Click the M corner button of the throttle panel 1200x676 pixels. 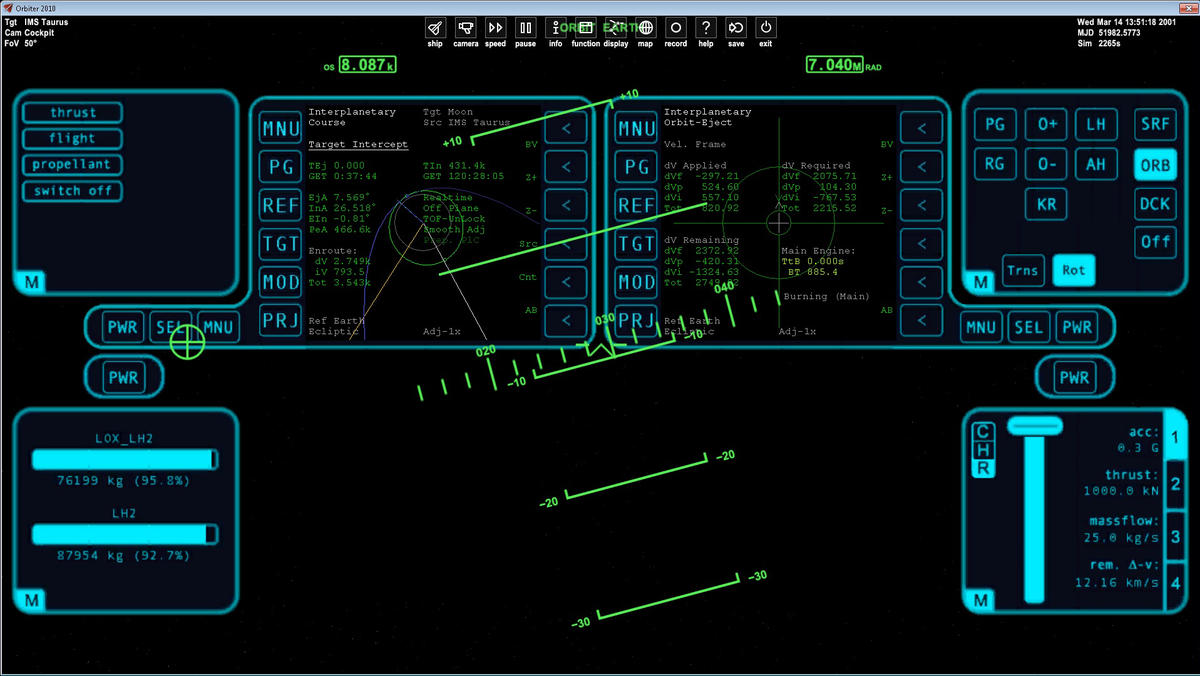click(981, 600)
